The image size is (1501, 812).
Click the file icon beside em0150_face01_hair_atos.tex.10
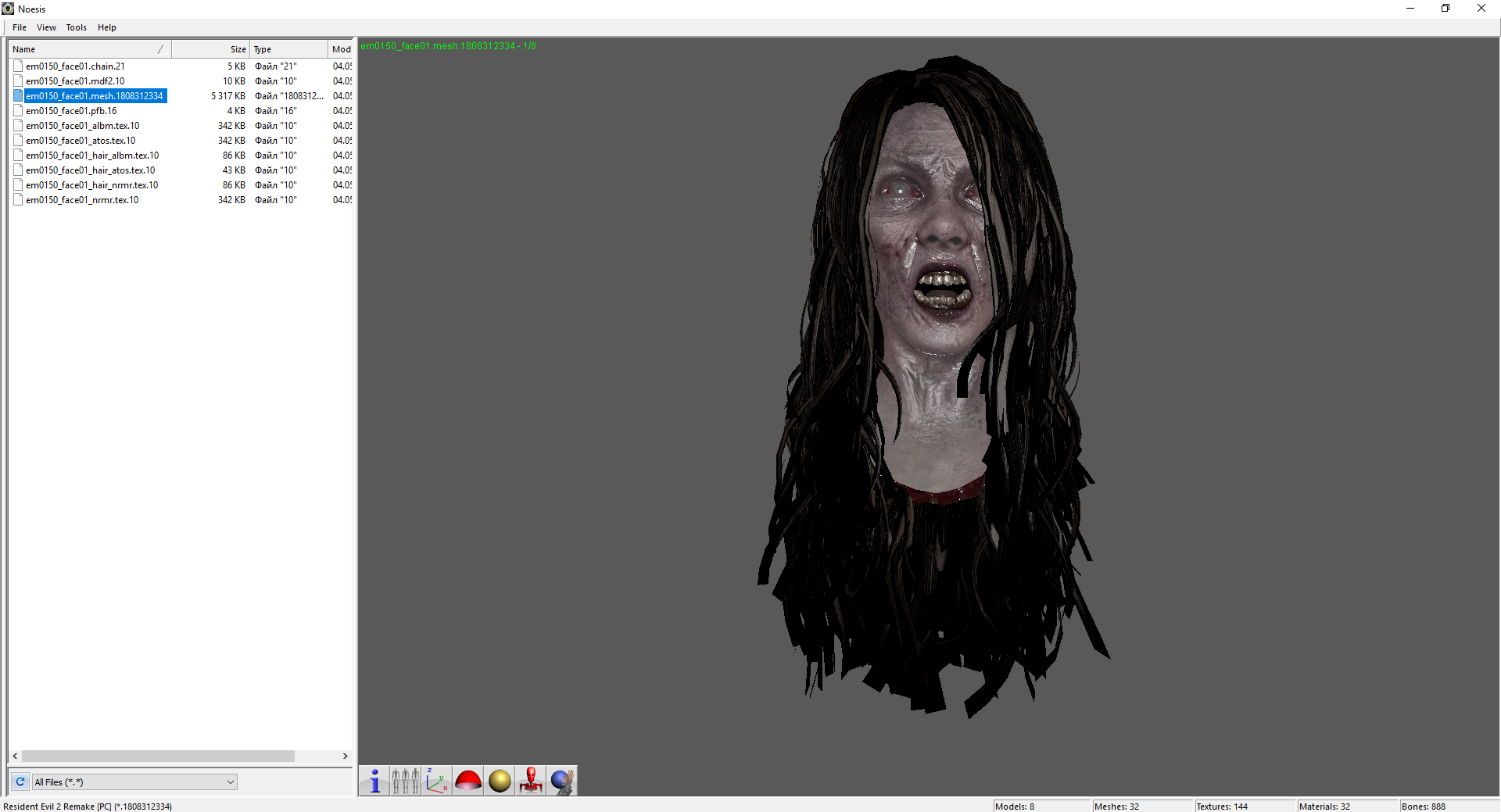18,170
